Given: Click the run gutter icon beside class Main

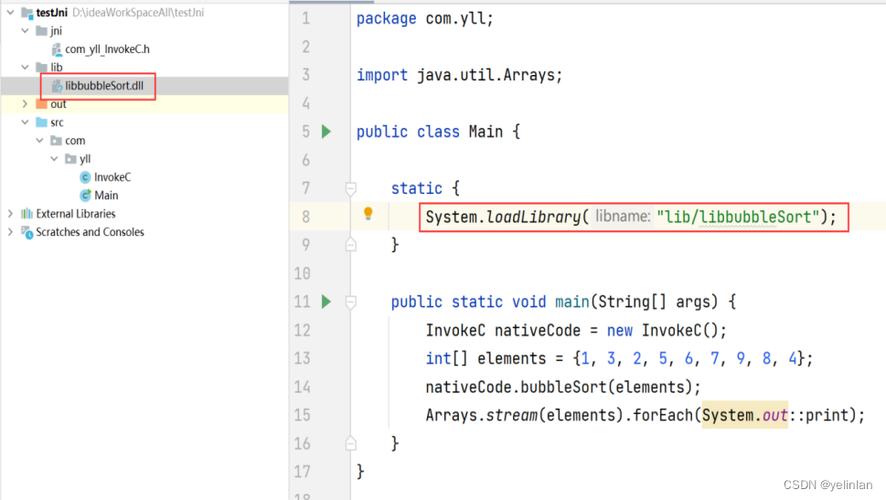Looking at the screenshot, I should coord(326,132).
